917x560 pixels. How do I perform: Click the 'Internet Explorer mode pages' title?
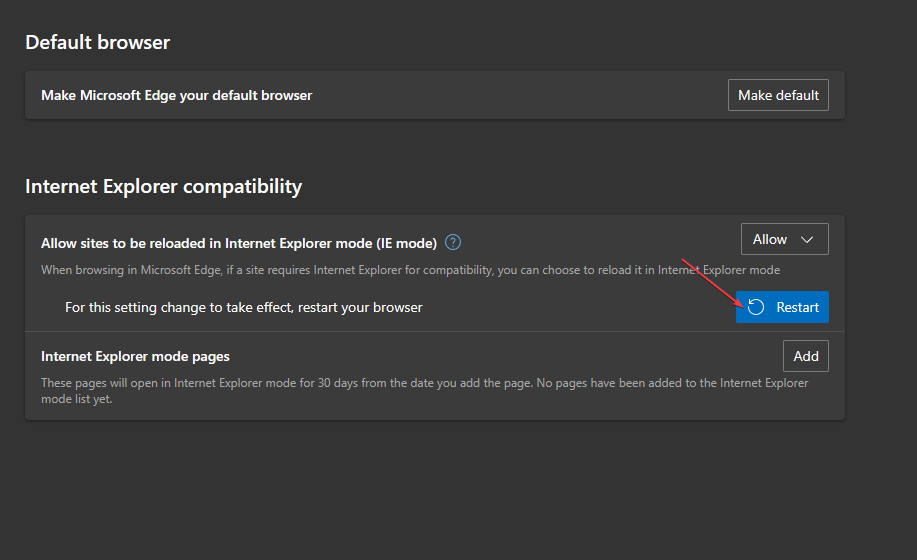(x=135, y=356)
